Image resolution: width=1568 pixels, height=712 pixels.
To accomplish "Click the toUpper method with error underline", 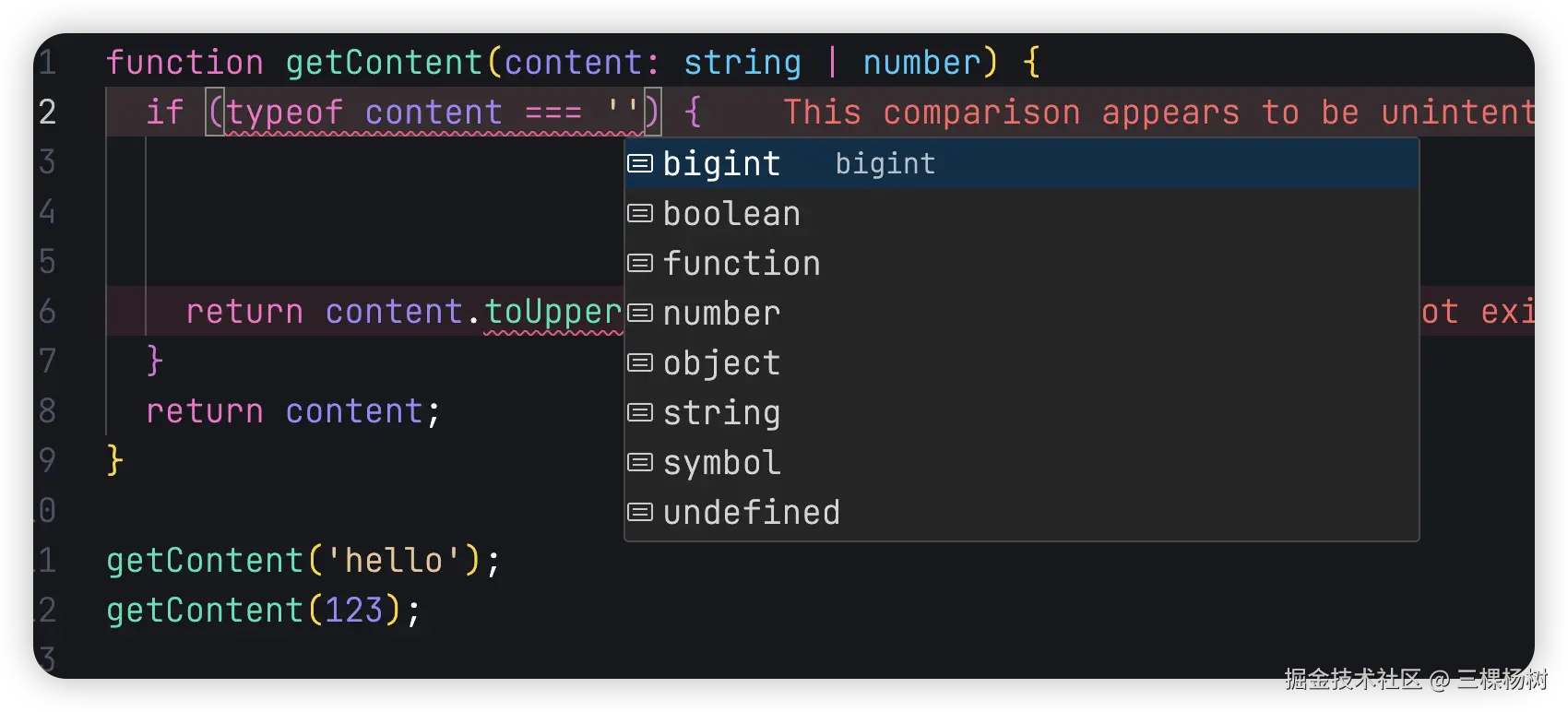I will (552, 312).
